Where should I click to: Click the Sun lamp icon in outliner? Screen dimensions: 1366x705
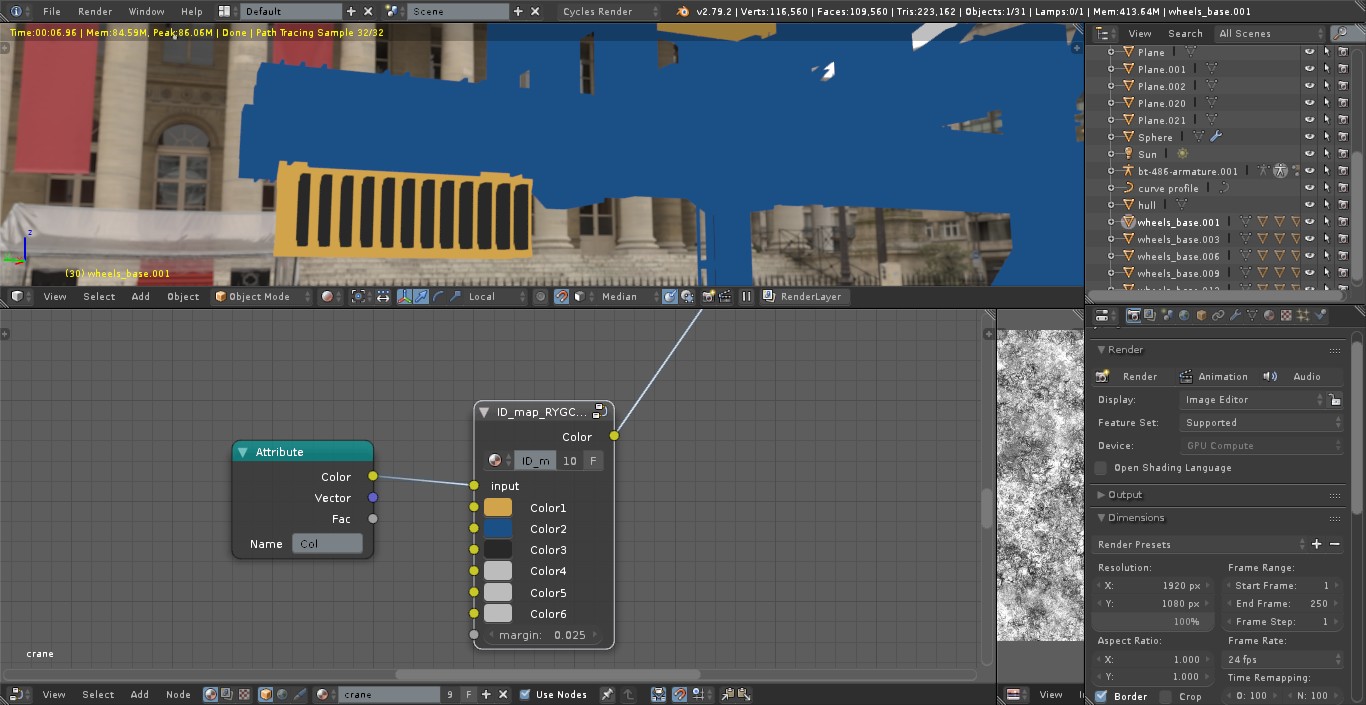pos(1128,154)
